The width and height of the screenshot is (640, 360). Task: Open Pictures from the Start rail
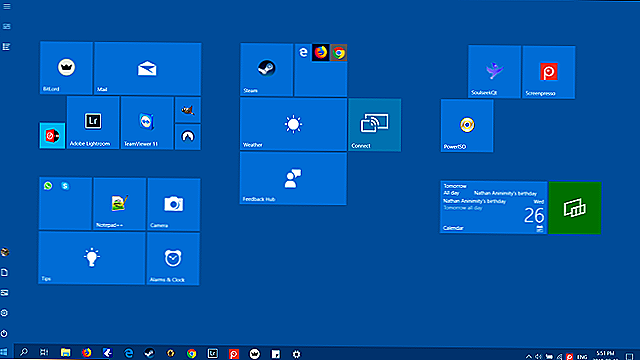click(x=5, y=293)
